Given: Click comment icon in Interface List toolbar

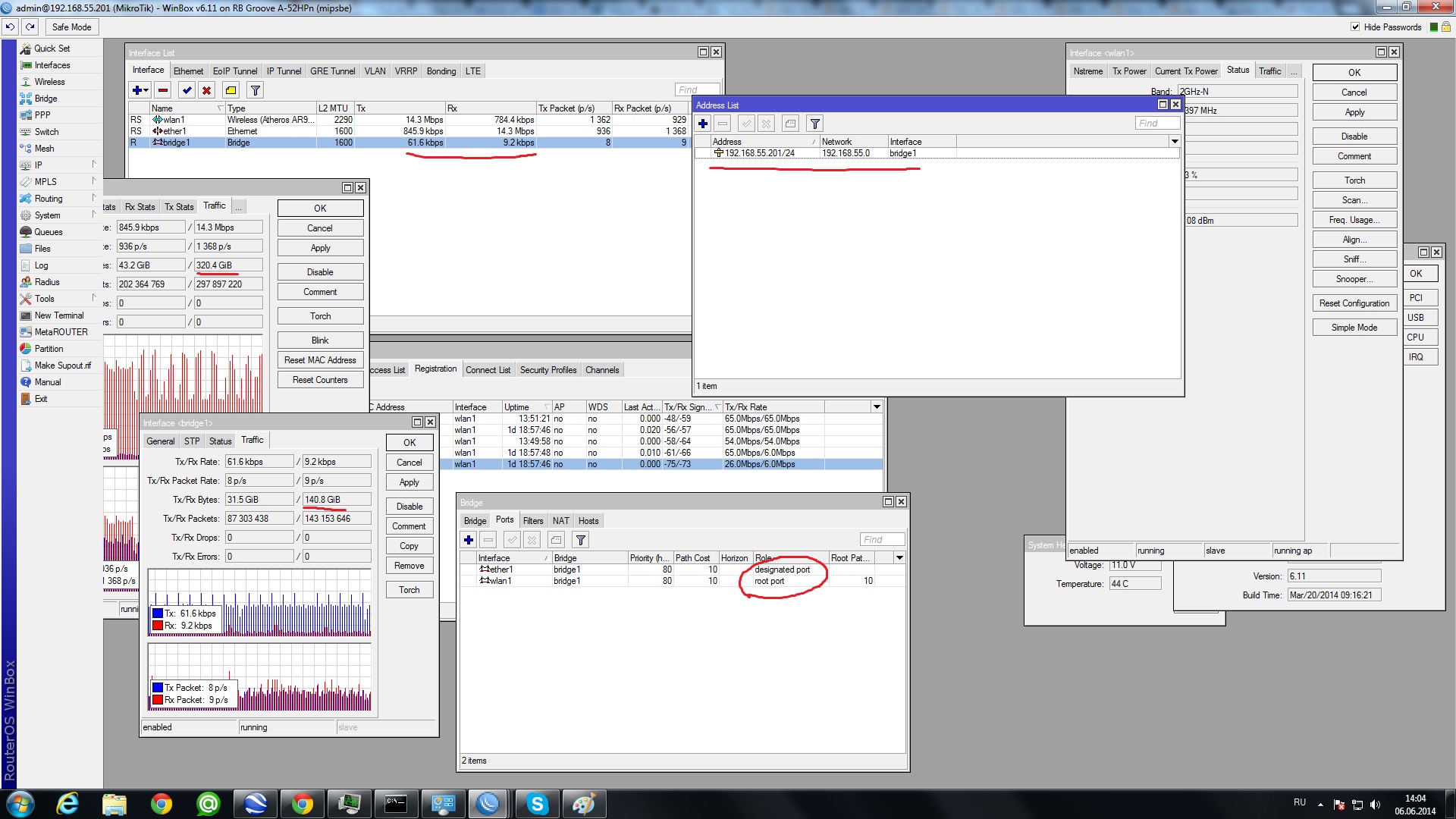Looking at the screenshot, I should tap(231, 90).
